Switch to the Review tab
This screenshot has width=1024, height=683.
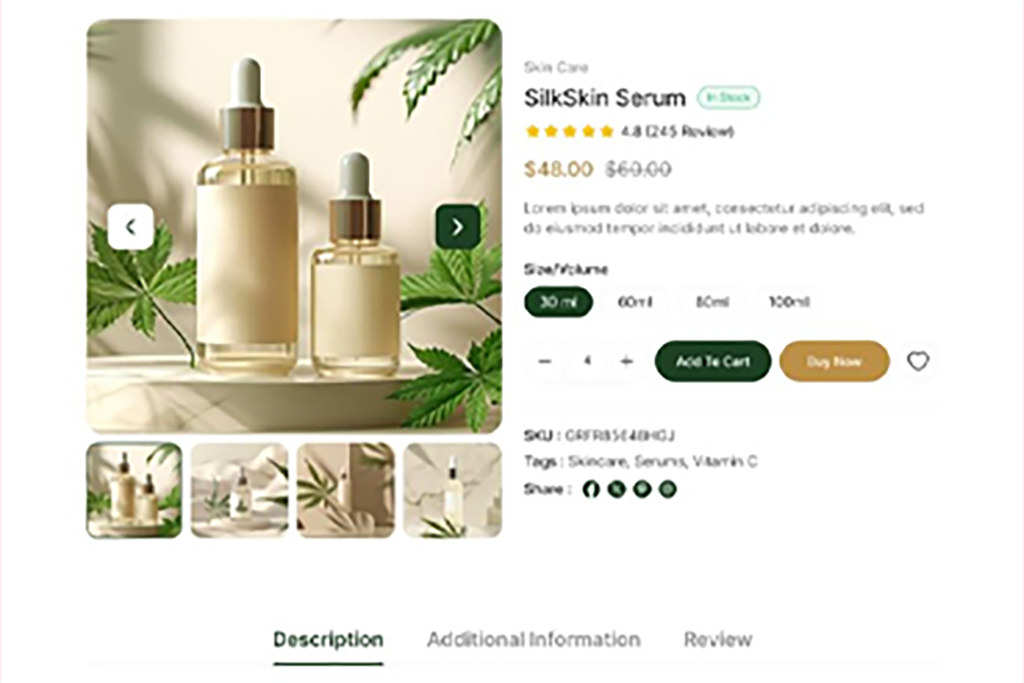pyautogui.click(x=718, y=639)
